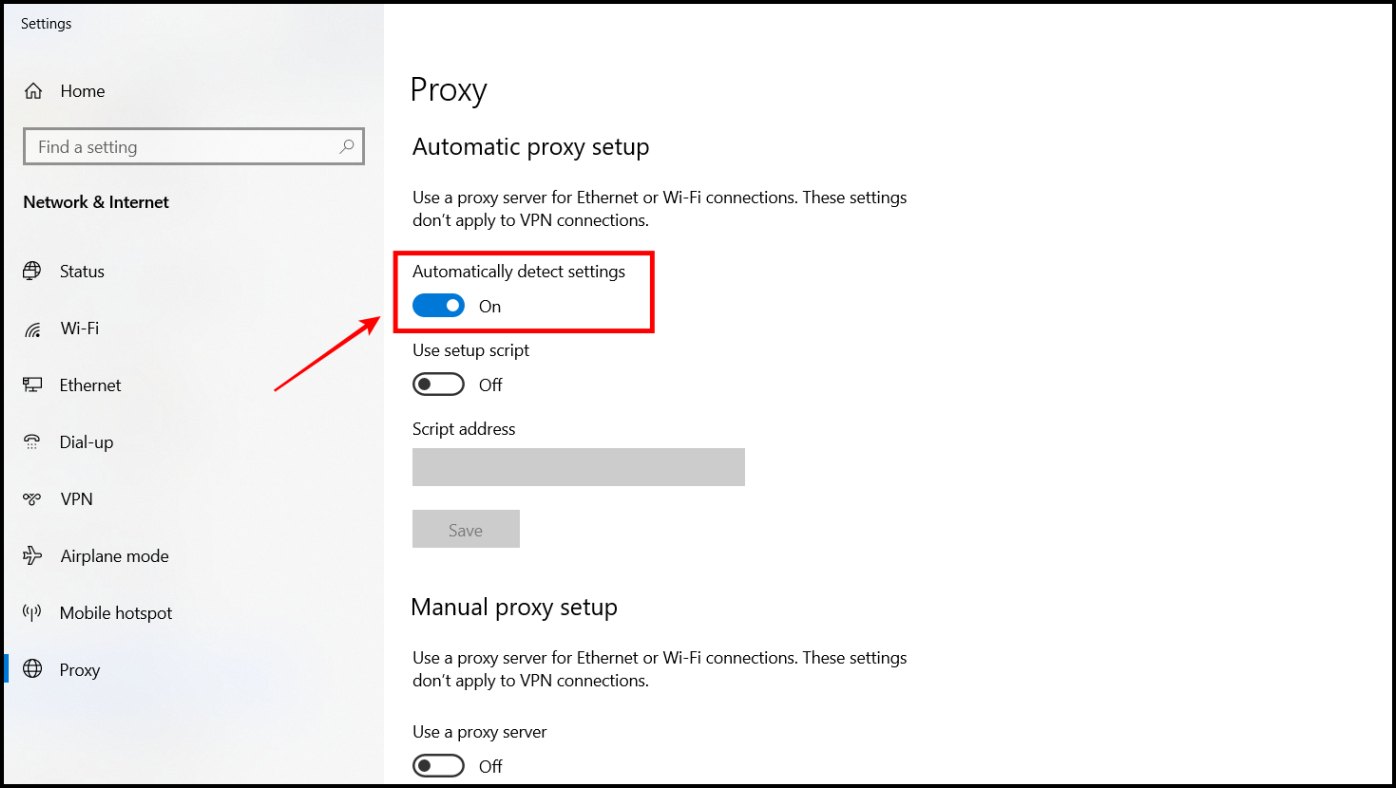
Task: Click the Settings window title
Action: pos(46,23)
